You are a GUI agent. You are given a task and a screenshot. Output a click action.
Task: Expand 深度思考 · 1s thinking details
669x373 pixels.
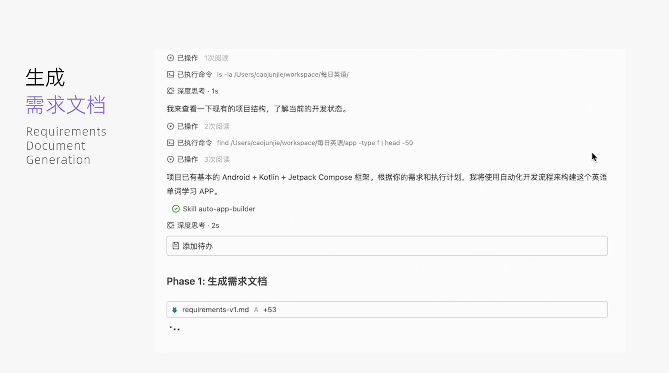point(192,91)
